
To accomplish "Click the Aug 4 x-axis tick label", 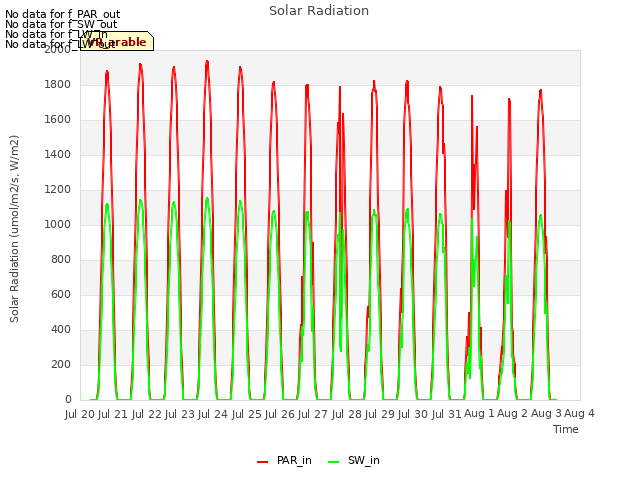I will tap(579, 413).
